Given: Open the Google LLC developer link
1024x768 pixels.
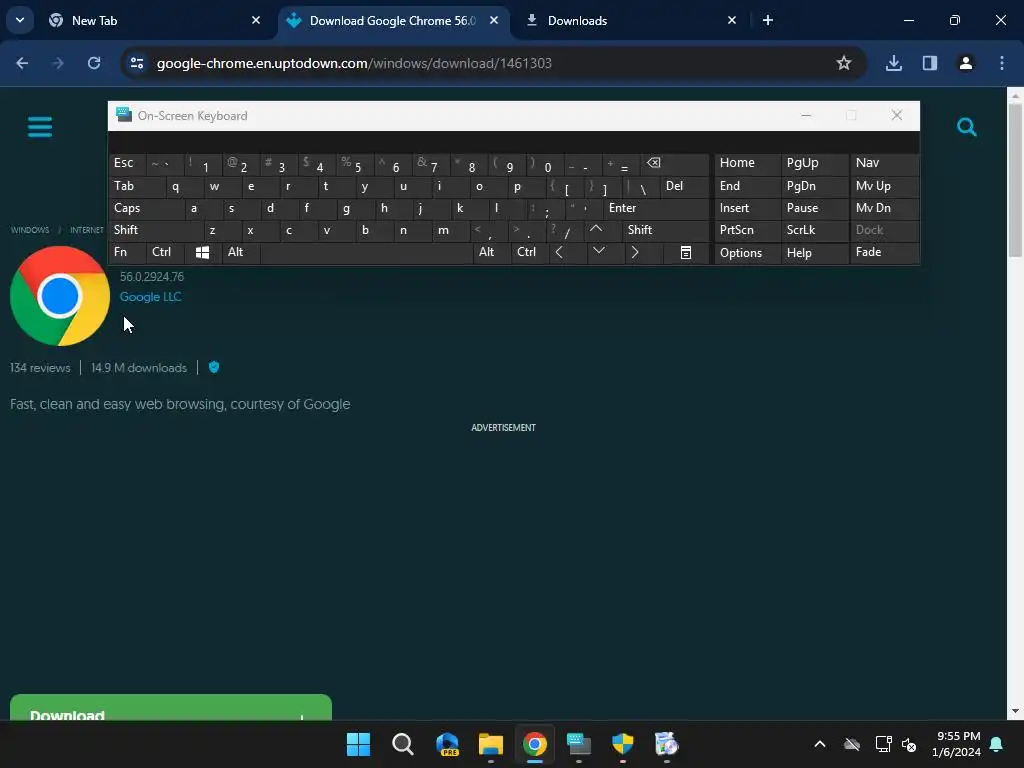Looking at the screenshot, I should click(150, 296).
